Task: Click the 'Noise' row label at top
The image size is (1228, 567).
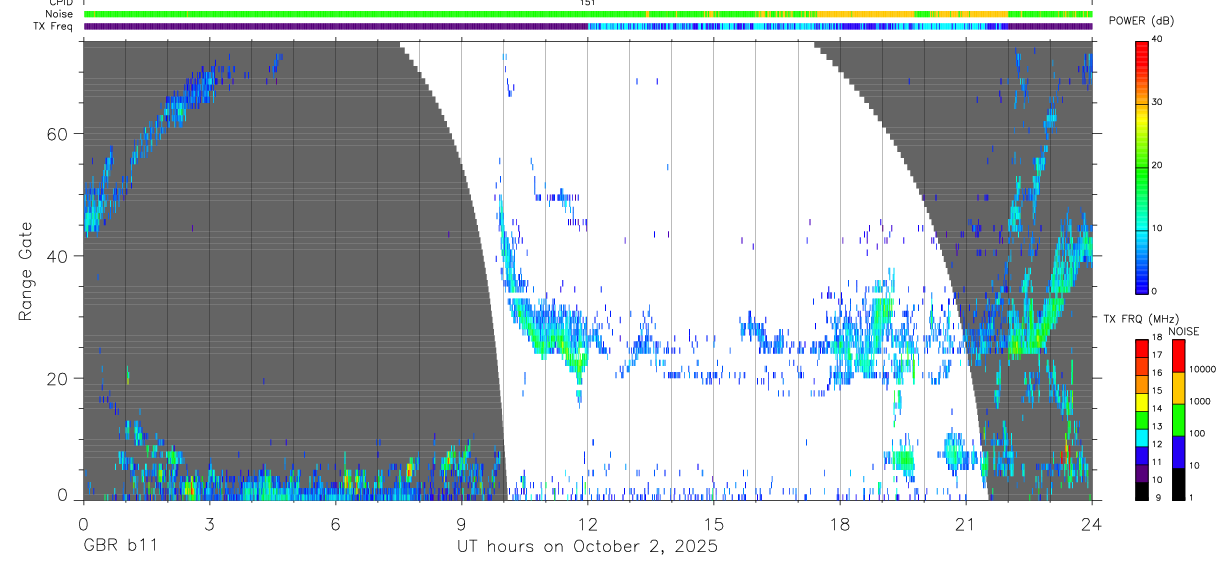Action: [x=58, y=14]
